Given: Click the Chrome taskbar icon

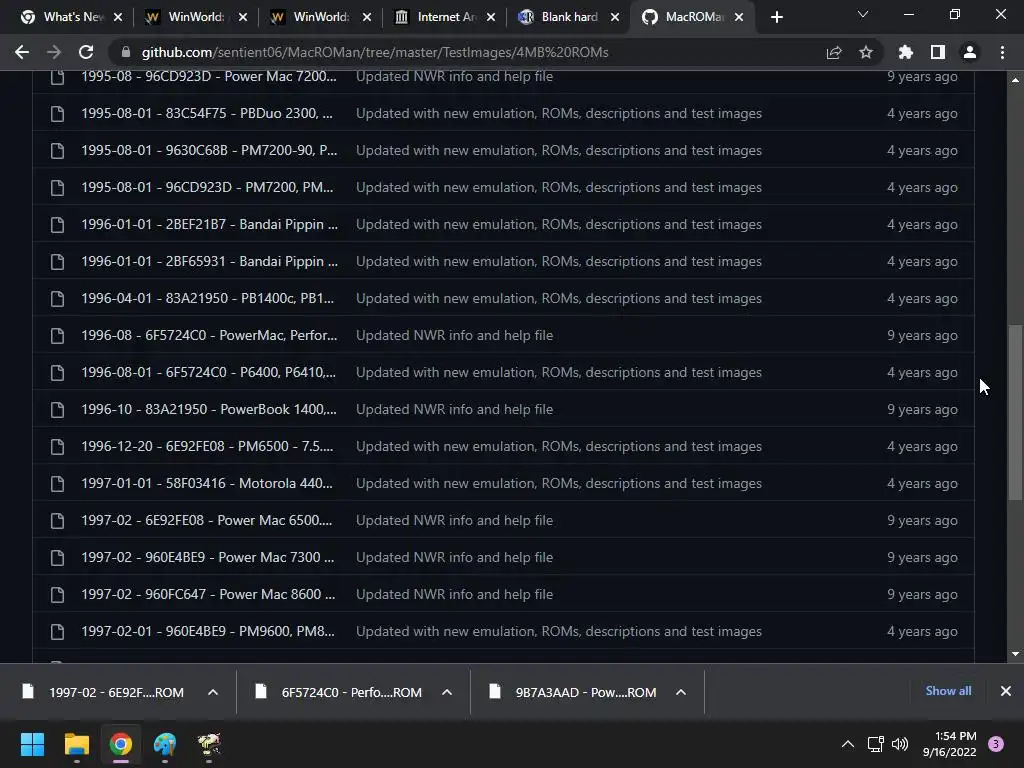Looking at the screenshot, I should point(121,744).
